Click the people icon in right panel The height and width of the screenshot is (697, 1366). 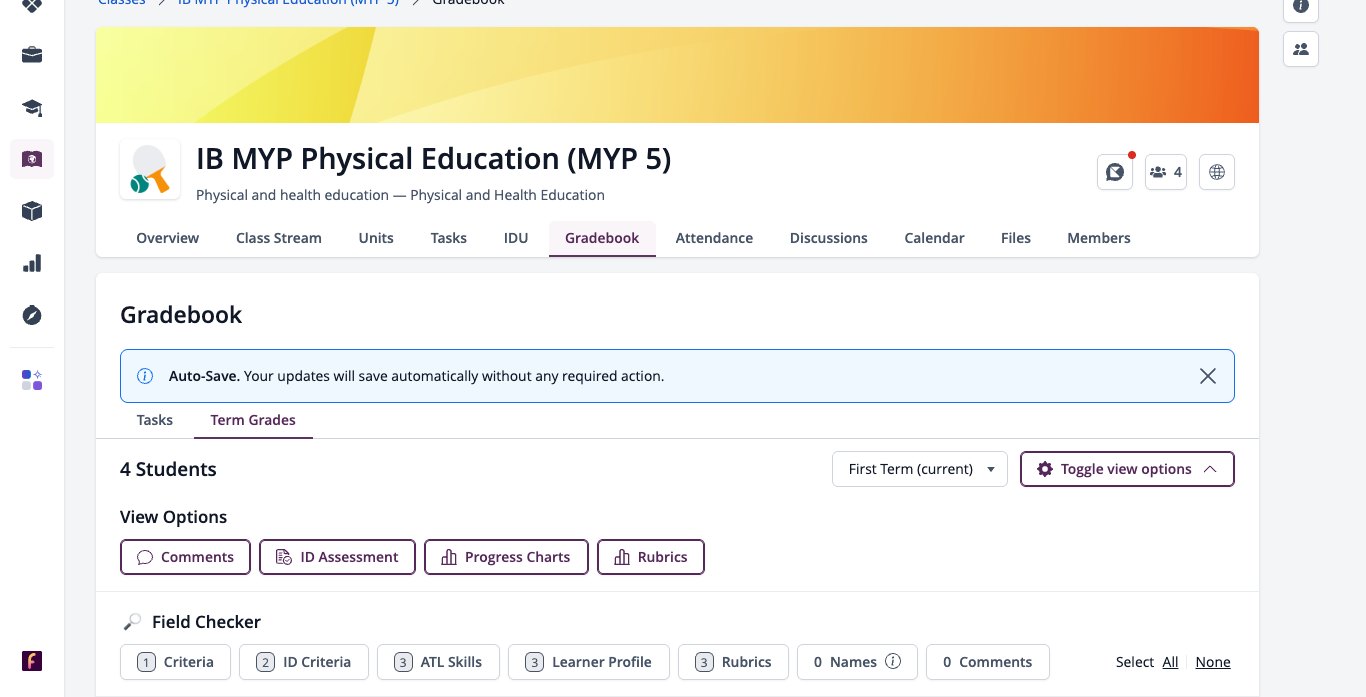(1301, 49)
